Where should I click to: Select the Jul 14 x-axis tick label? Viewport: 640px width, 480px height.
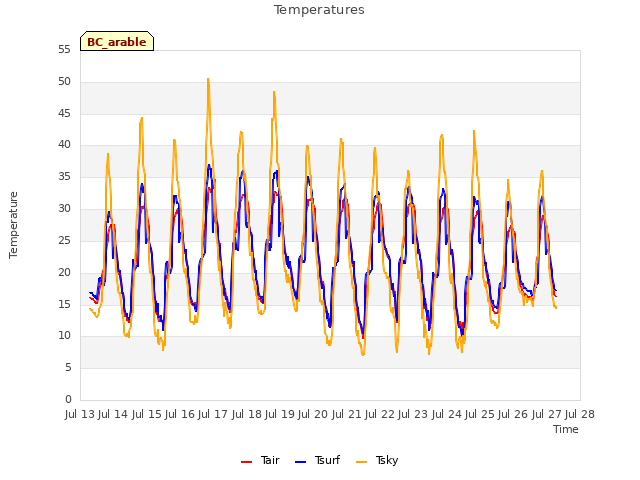pyautogui.click(x=113, y=414)
